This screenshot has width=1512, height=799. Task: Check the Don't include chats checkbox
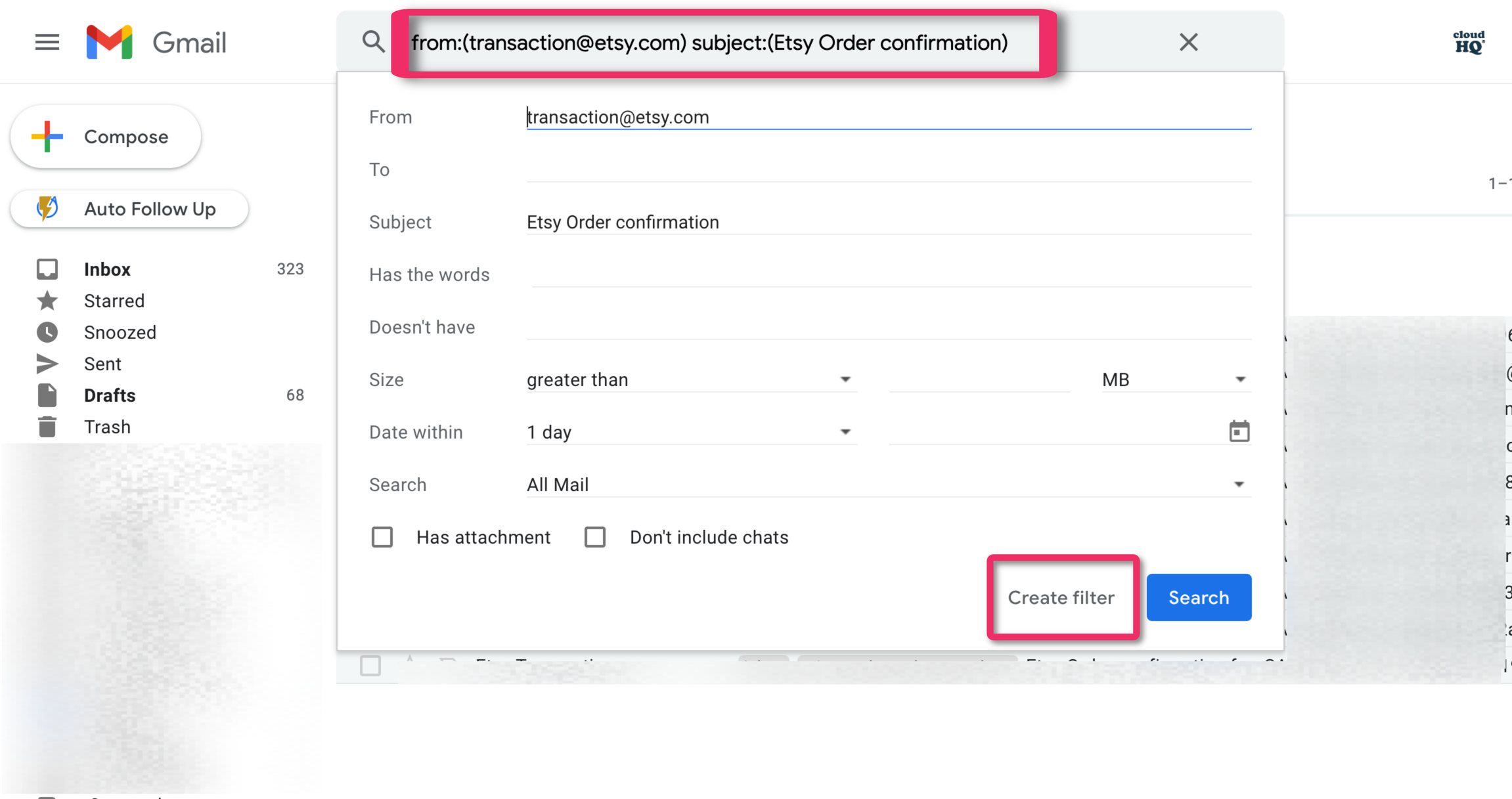point(595,537)
